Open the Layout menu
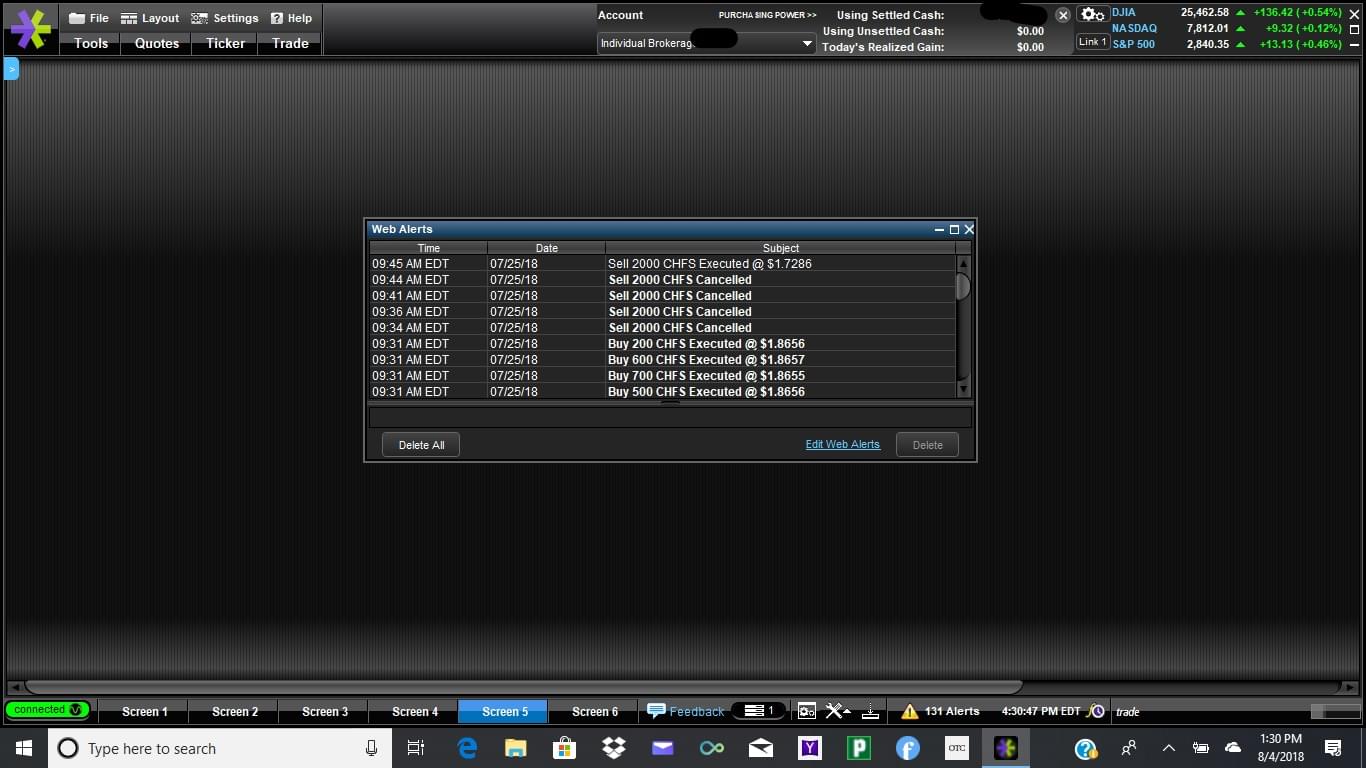 (149, 18)
